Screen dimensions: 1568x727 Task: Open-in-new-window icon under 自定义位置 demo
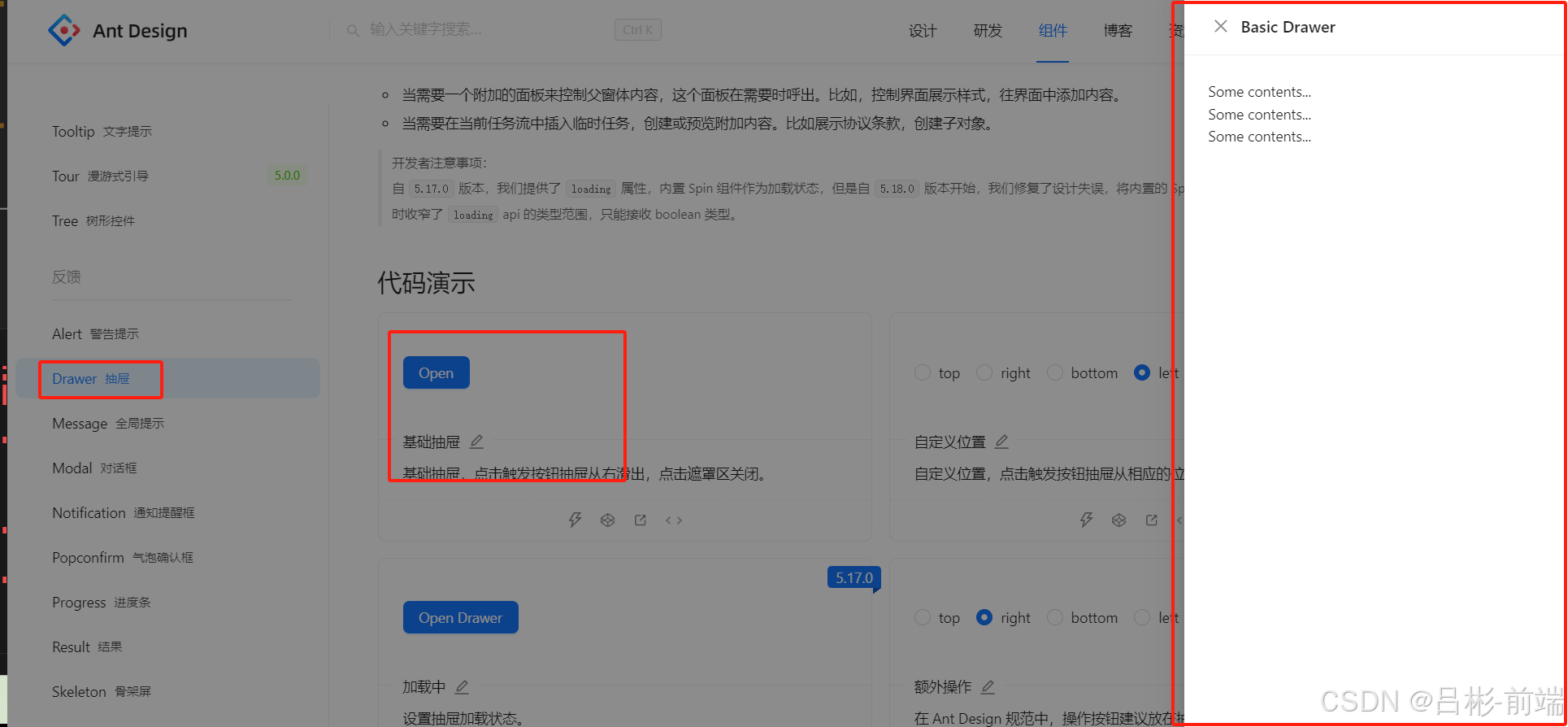[1152, 520]
